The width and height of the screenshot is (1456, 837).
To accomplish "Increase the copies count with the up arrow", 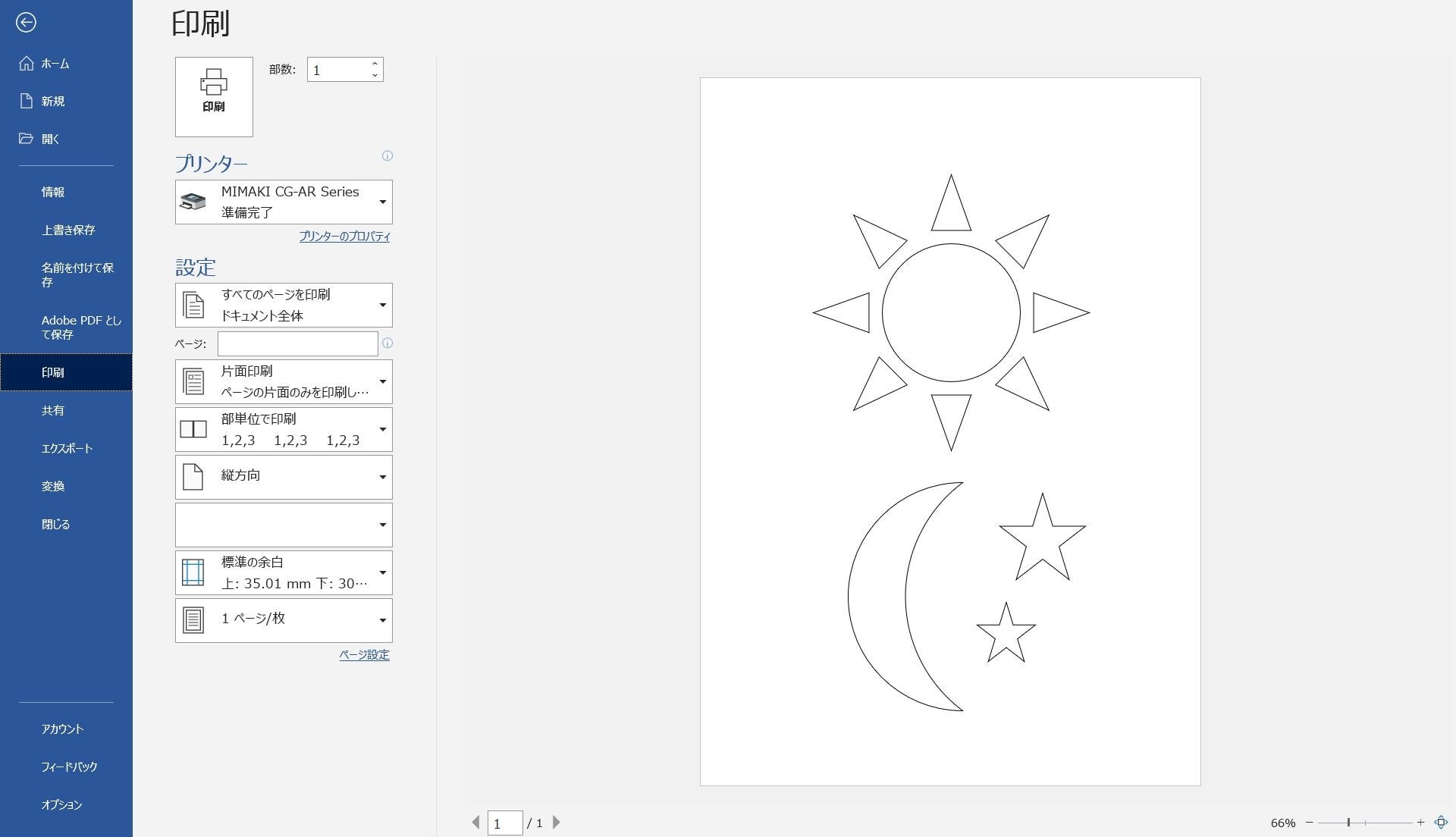I will coord(375,64).
